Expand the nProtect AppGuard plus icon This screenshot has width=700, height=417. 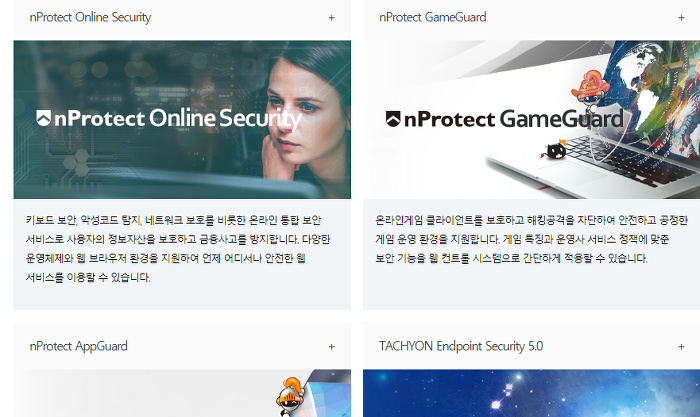(331, 346)
